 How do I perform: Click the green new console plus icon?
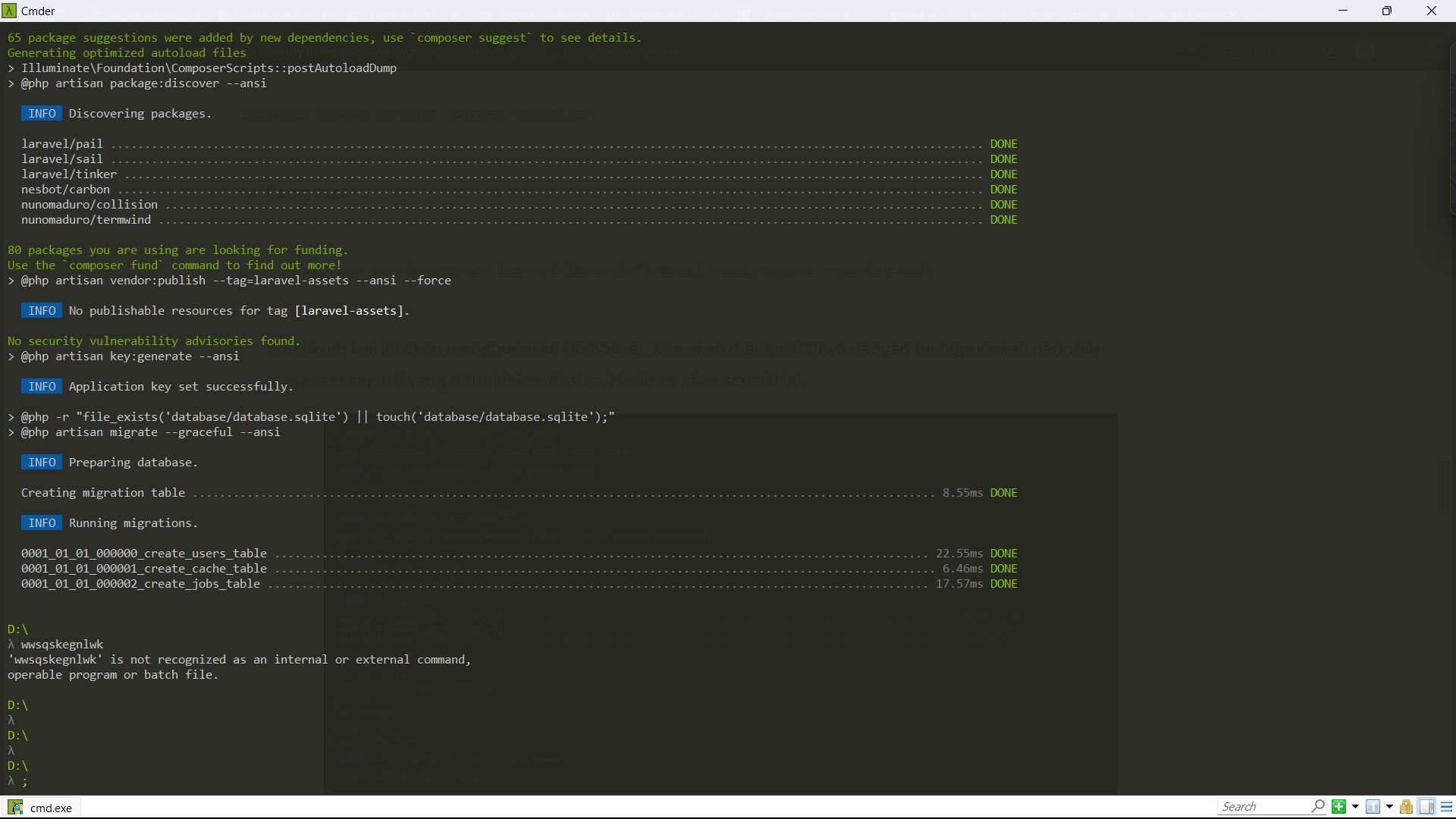click(x=1339, y=807)
